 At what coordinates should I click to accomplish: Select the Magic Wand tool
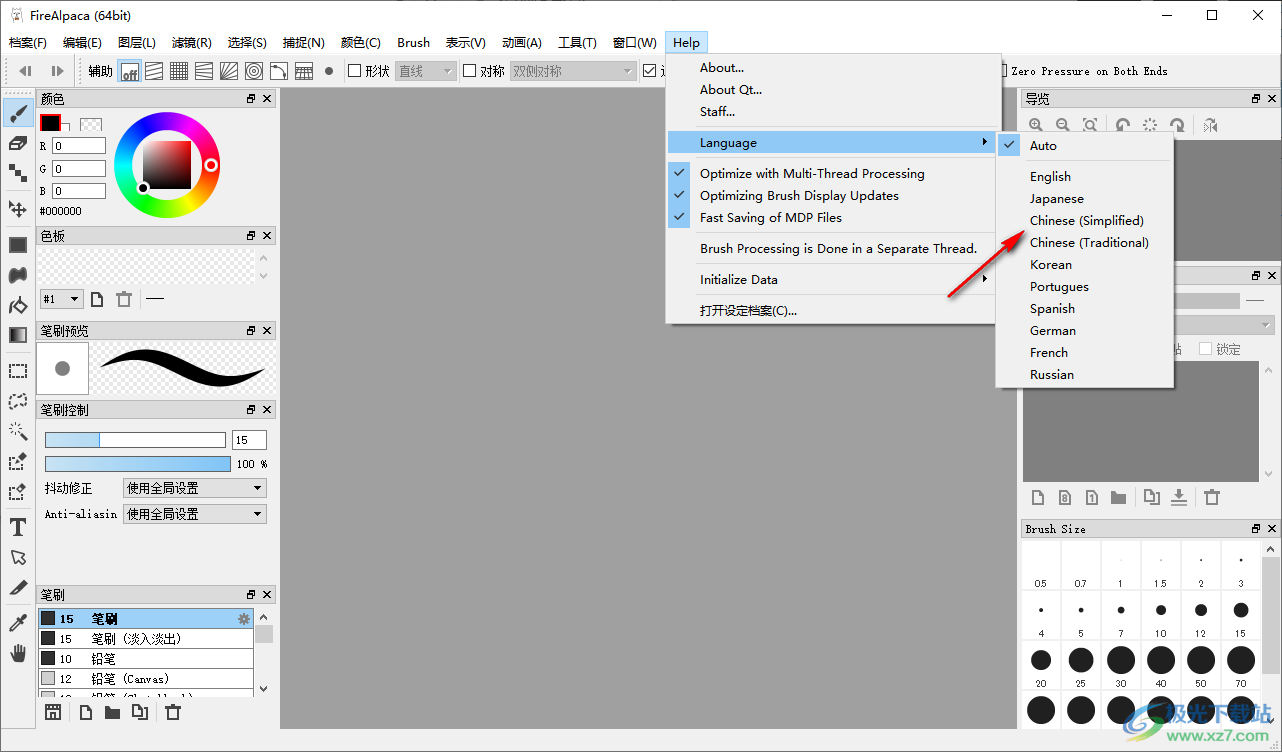coord(18,431)
